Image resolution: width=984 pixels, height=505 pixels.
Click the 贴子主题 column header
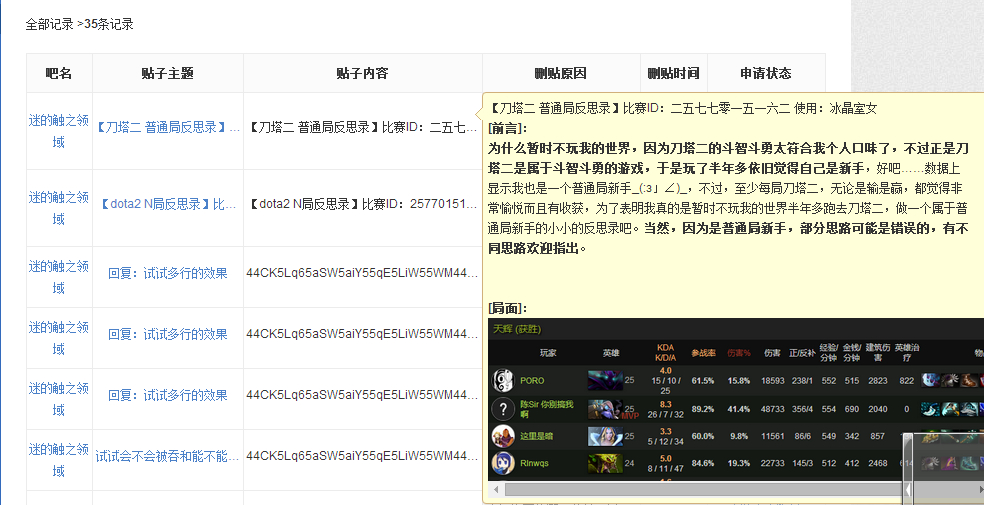point(168,73)
